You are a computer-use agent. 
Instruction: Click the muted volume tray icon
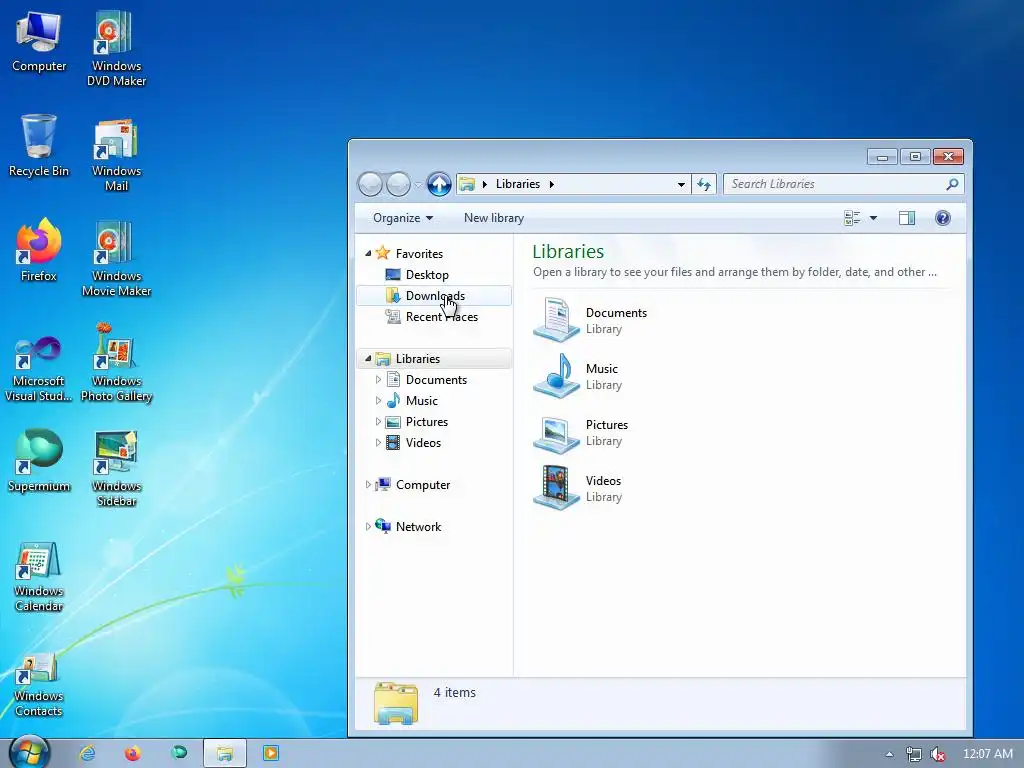[x=938, y=754]
